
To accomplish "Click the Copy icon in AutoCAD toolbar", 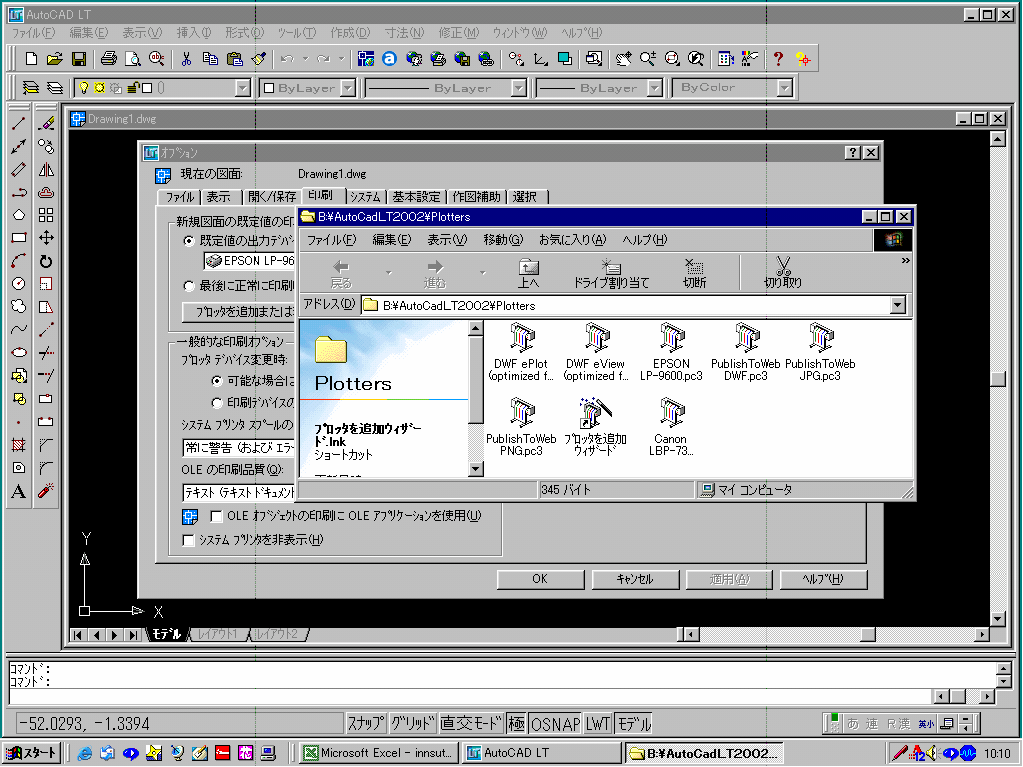I will (210, 59).
